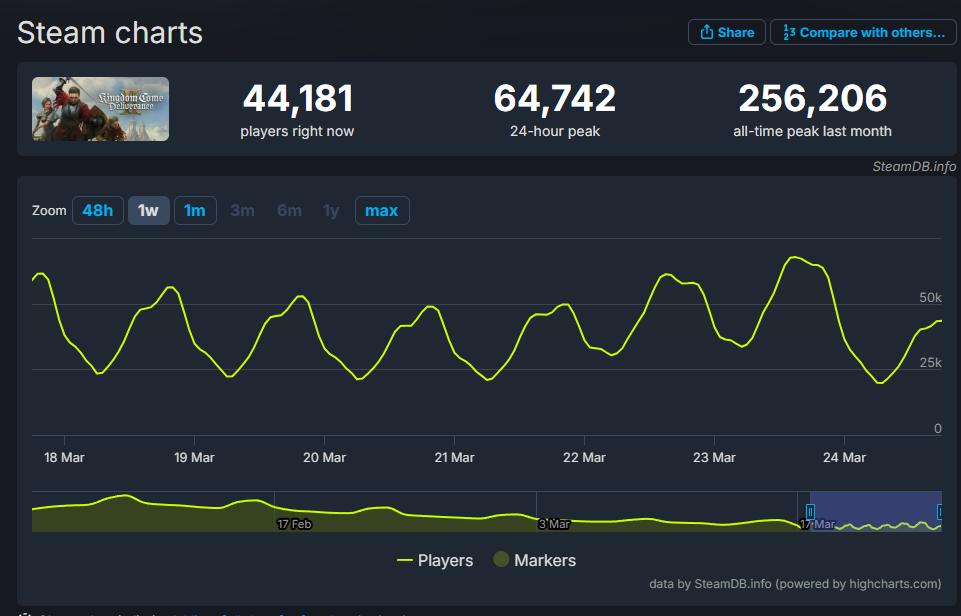
Task: Grab the left navigator range handle
Action: coord(810,512)
